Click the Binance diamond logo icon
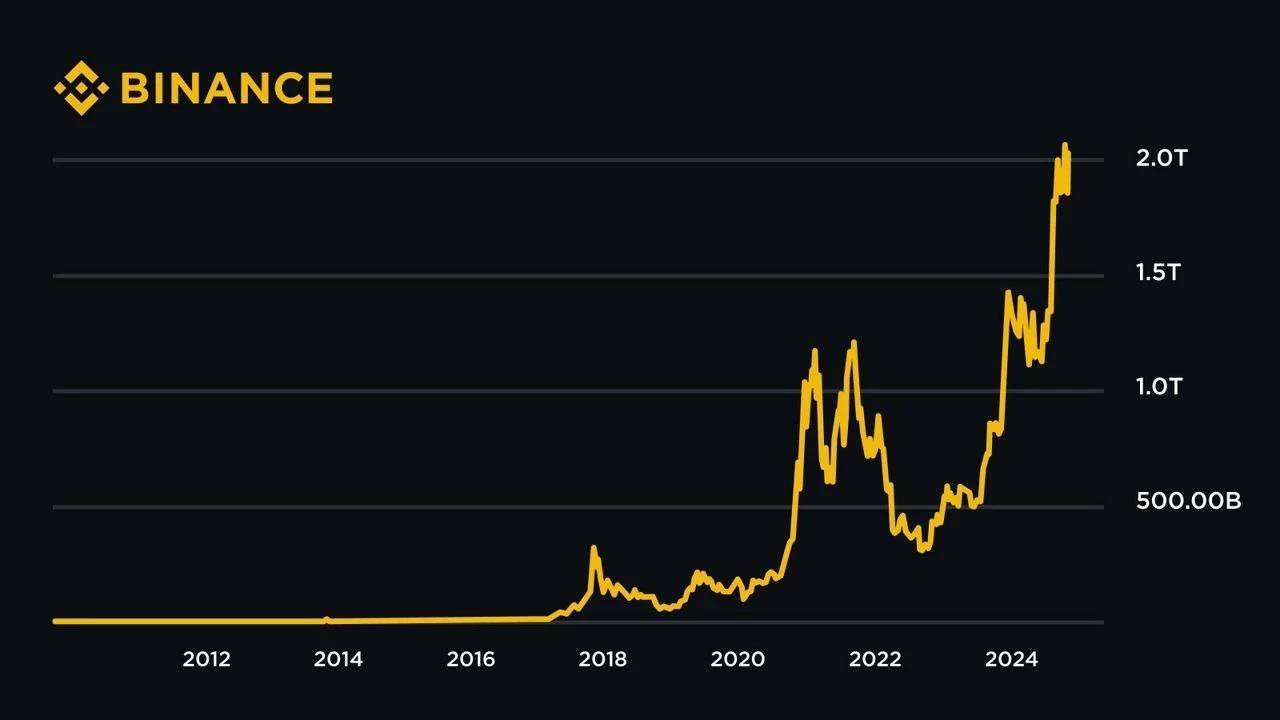 click(x=82, y=87)
